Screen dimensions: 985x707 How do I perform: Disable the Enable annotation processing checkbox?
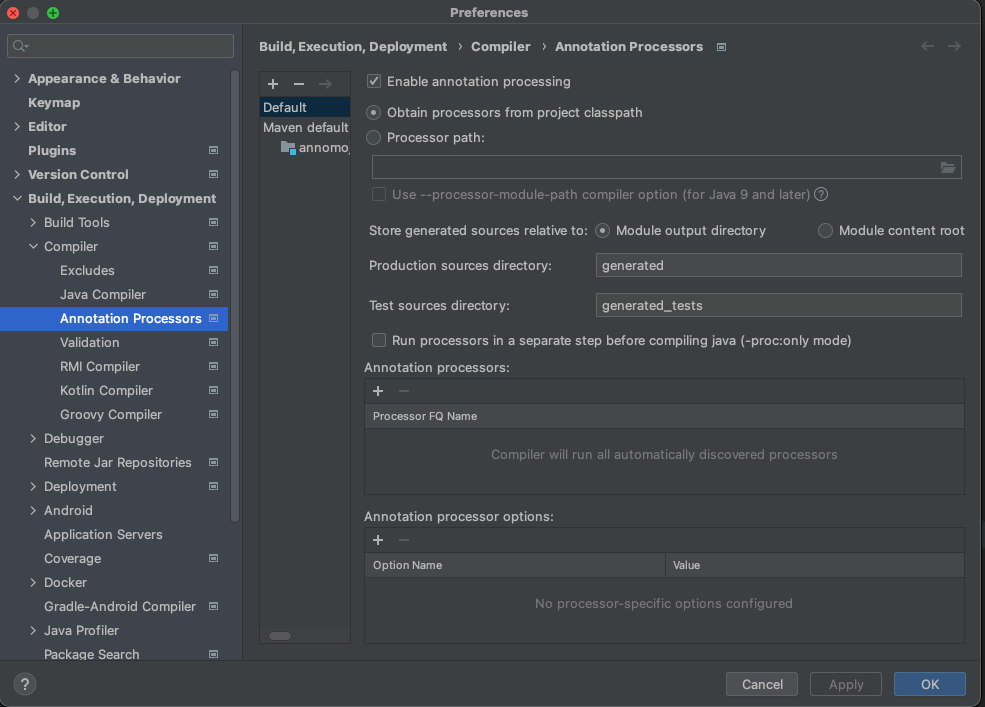tap(374, 82)
